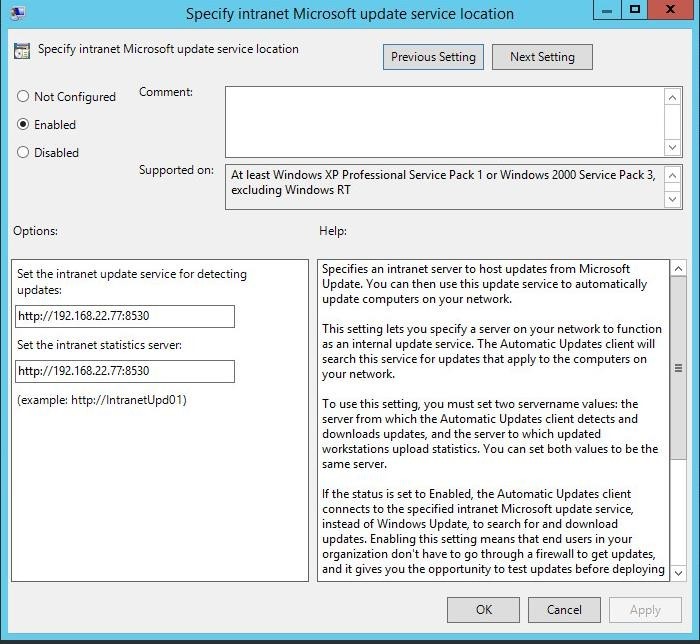Click the Comment box scroll down arrow
This screenshot has width=700, height=644.
(673, 147)
